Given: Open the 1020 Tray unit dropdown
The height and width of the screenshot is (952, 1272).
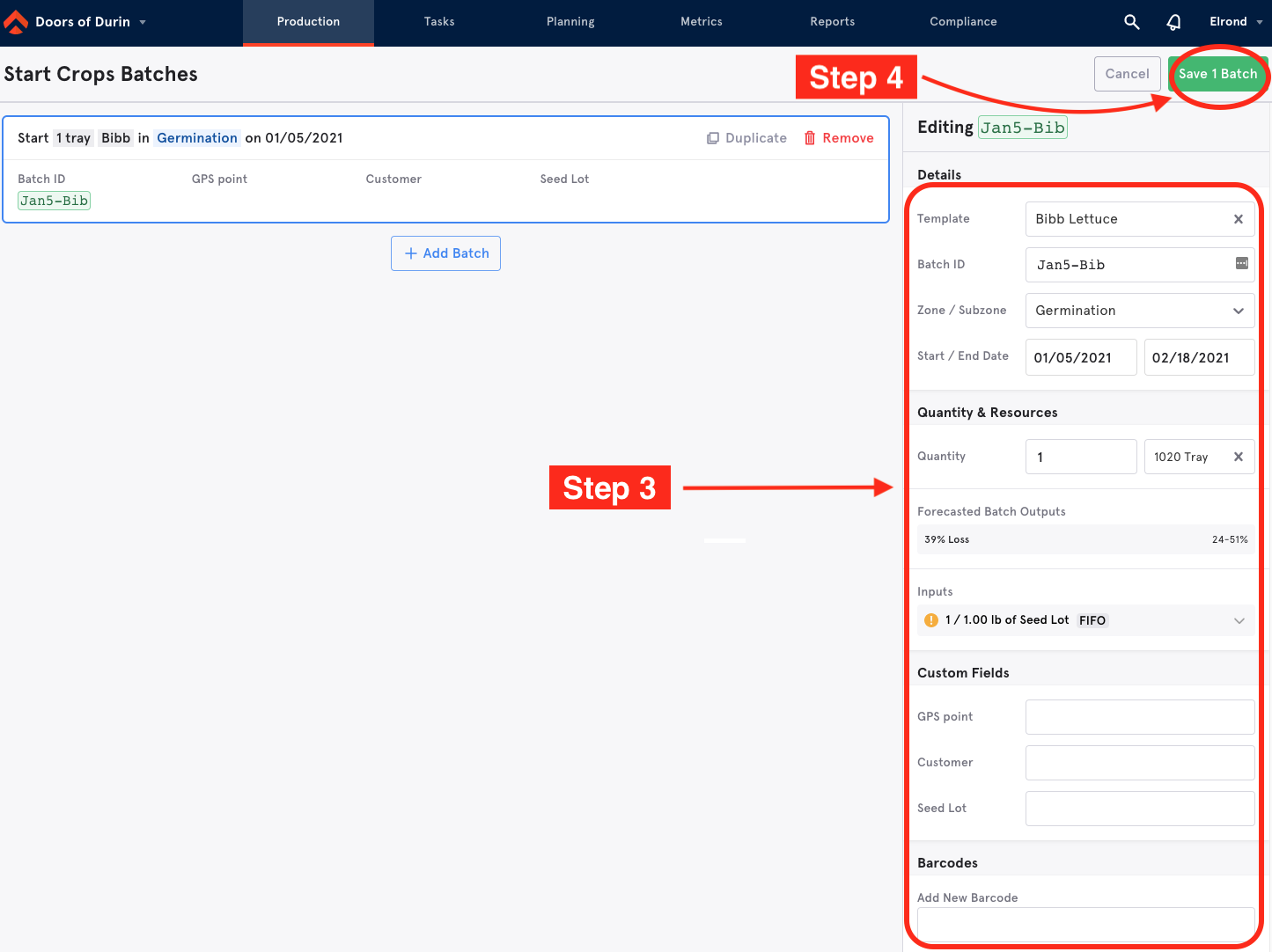Looking at the screenshot, I should pyautogui.click(x=1199, y=457).
